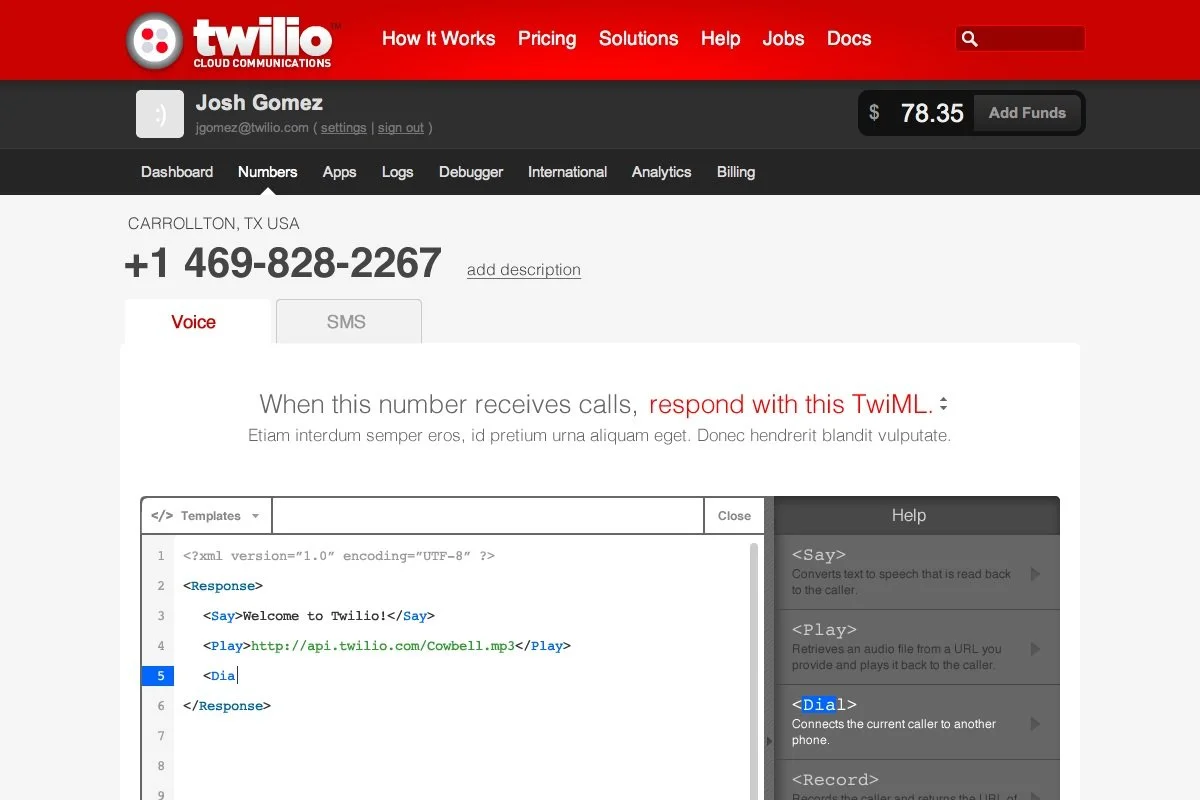The height and width of the screenshot is (800, 1200).
Task: Close the TwiML editor
Action: 734,516
